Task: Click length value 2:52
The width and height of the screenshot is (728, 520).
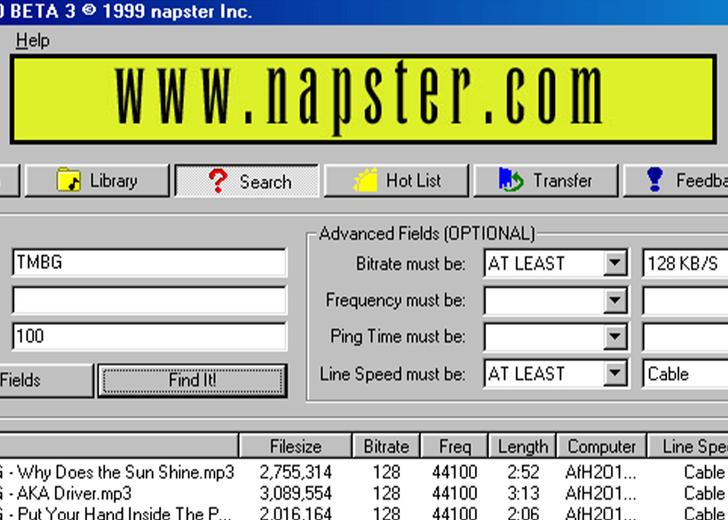Action: [523, 473]
